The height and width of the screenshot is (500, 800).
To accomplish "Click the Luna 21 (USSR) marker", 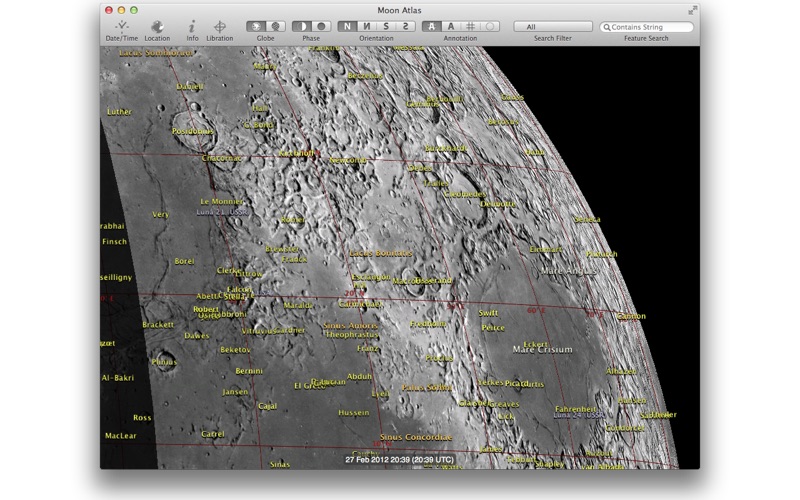I will pyautogui.click(x=223, y=212).
